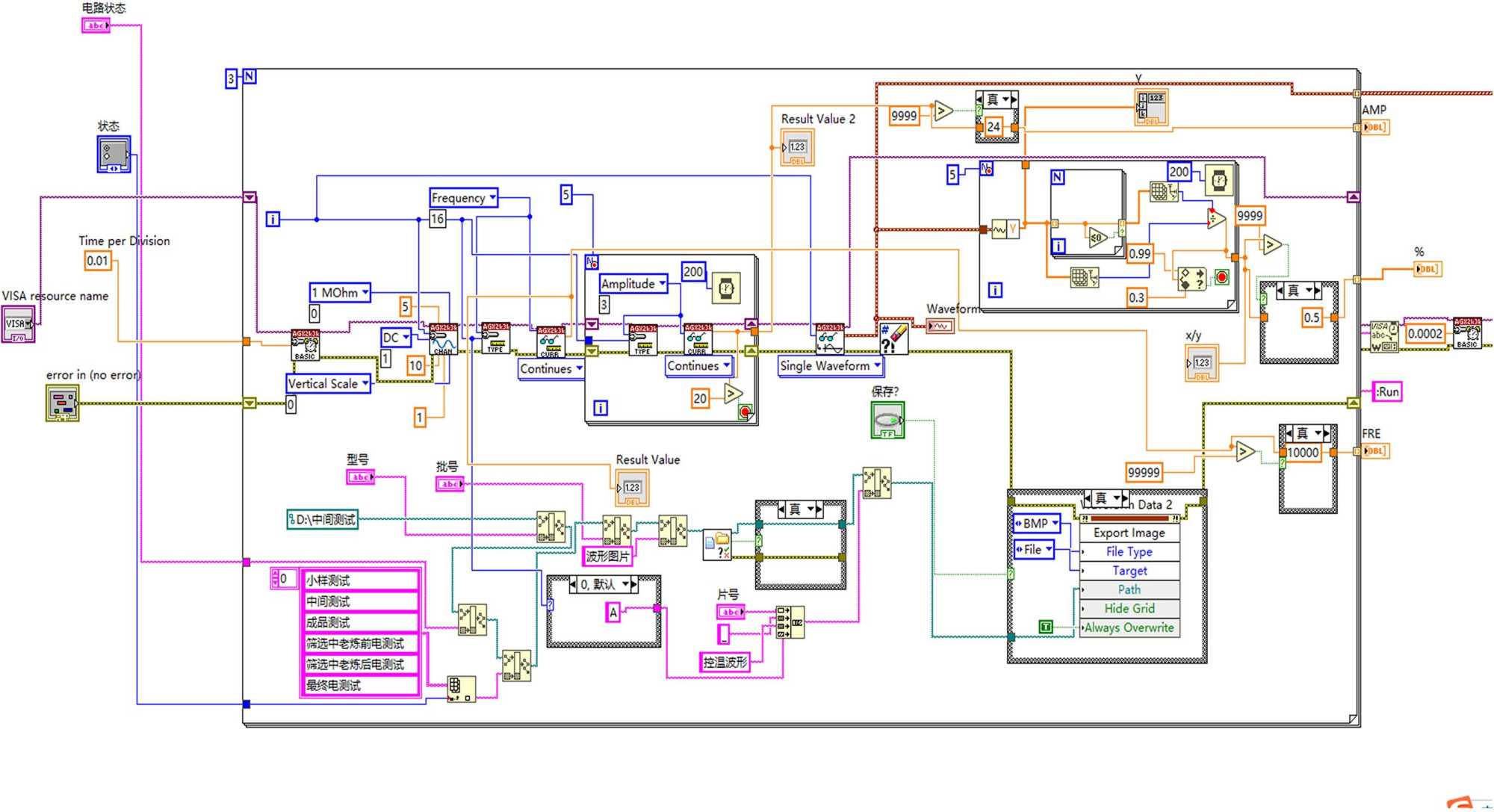The height and width of the screenshot is (812, 1494).
Task: Toggle the 保存? boolean control terminal
Action: coord(887,421)
